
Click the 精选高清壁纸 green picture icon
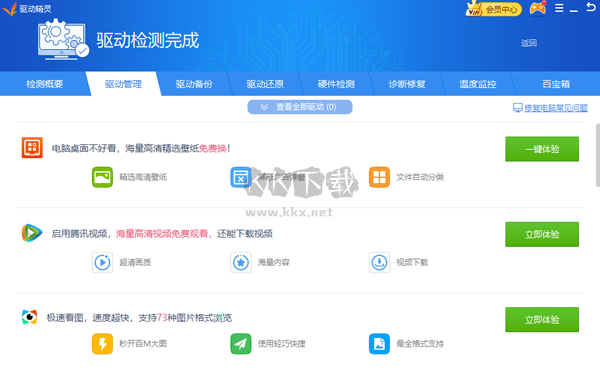[102, 177]
